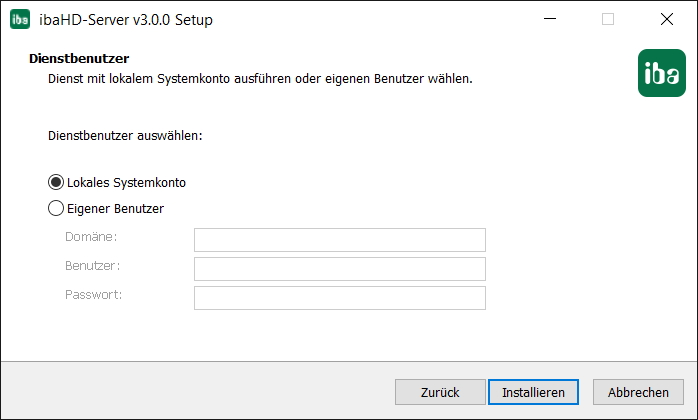This screenshot has height=420, width=698.
Task: Go back with the Zurück button
Action: [439, 392]
